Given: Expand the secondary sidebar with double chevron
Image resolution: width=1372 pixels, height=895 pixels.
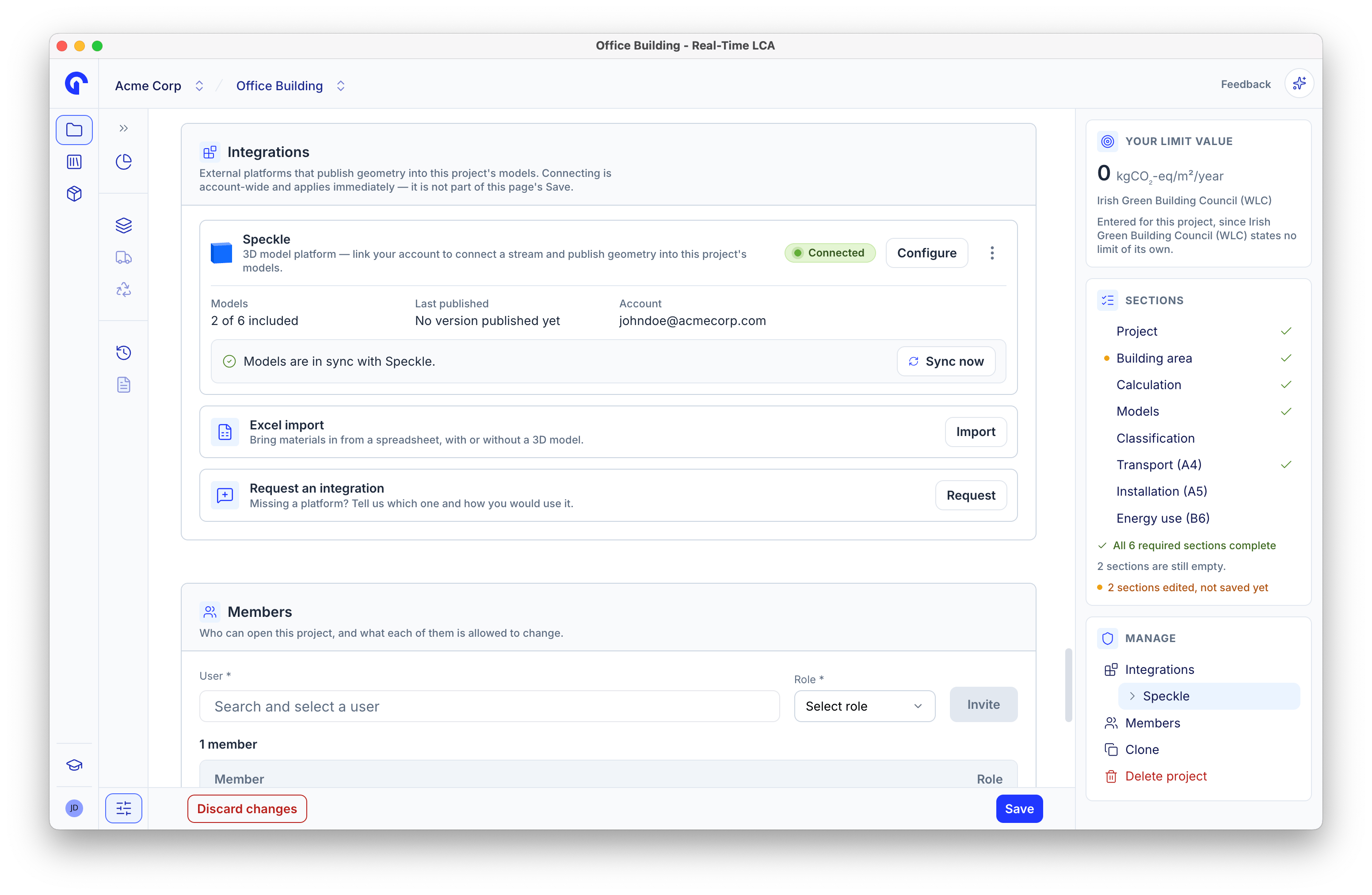Looking at the screenshot, I should pos(123,129).
